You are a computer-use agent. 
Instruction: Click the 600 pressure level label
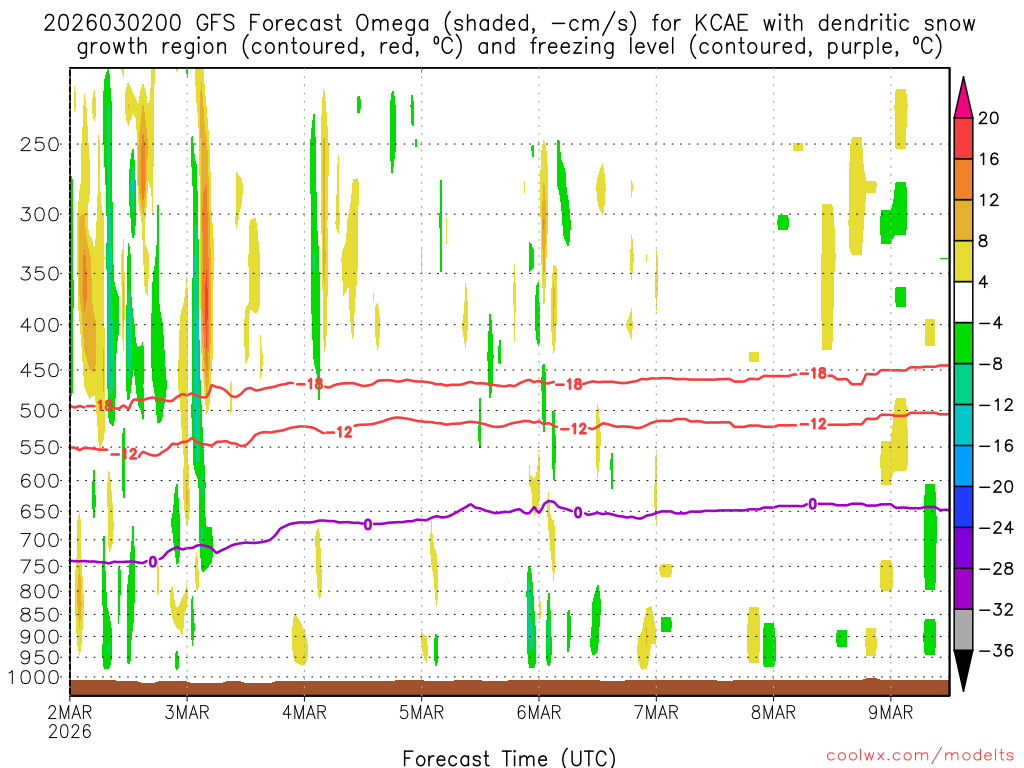40,481
